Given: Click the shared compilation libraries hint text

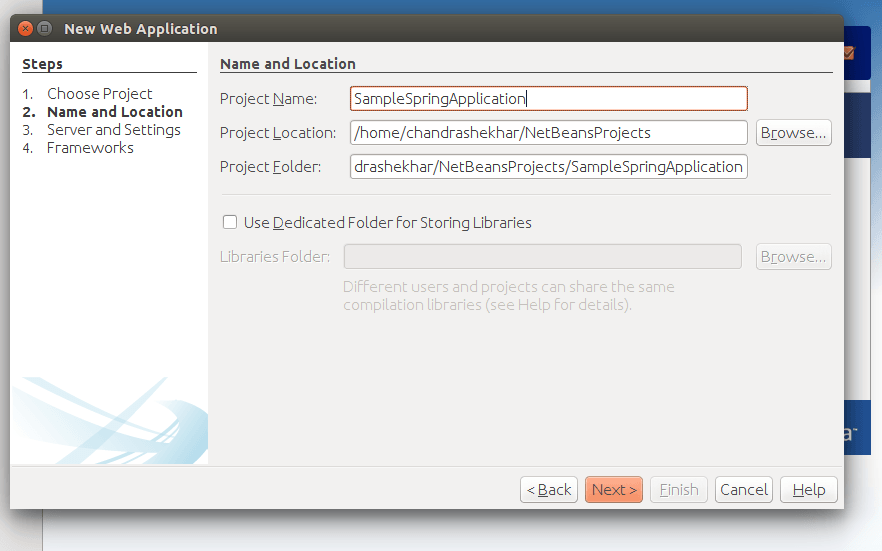Looking at the screenshot, I should coord(508,296).
